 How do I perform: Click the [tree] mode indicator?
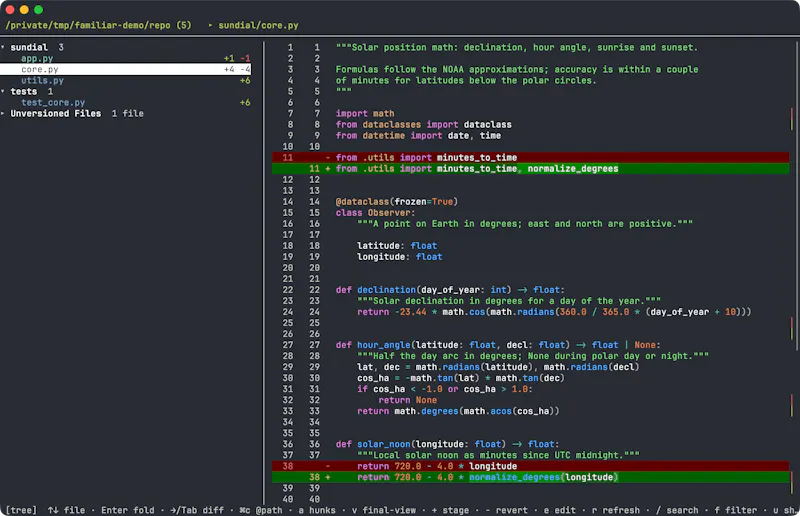tap(21, 510)
